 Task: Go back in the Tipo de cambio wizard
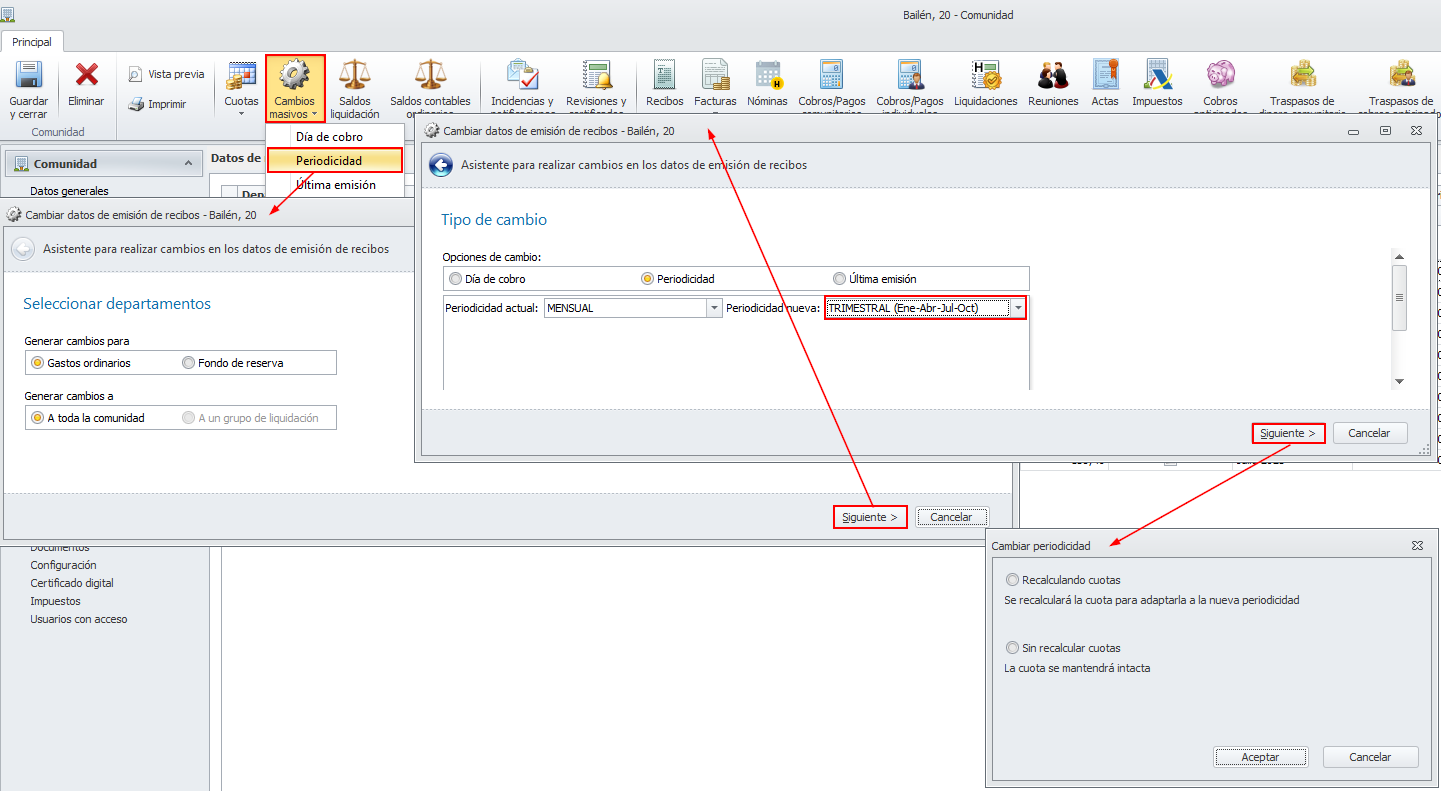coord(441,166)
